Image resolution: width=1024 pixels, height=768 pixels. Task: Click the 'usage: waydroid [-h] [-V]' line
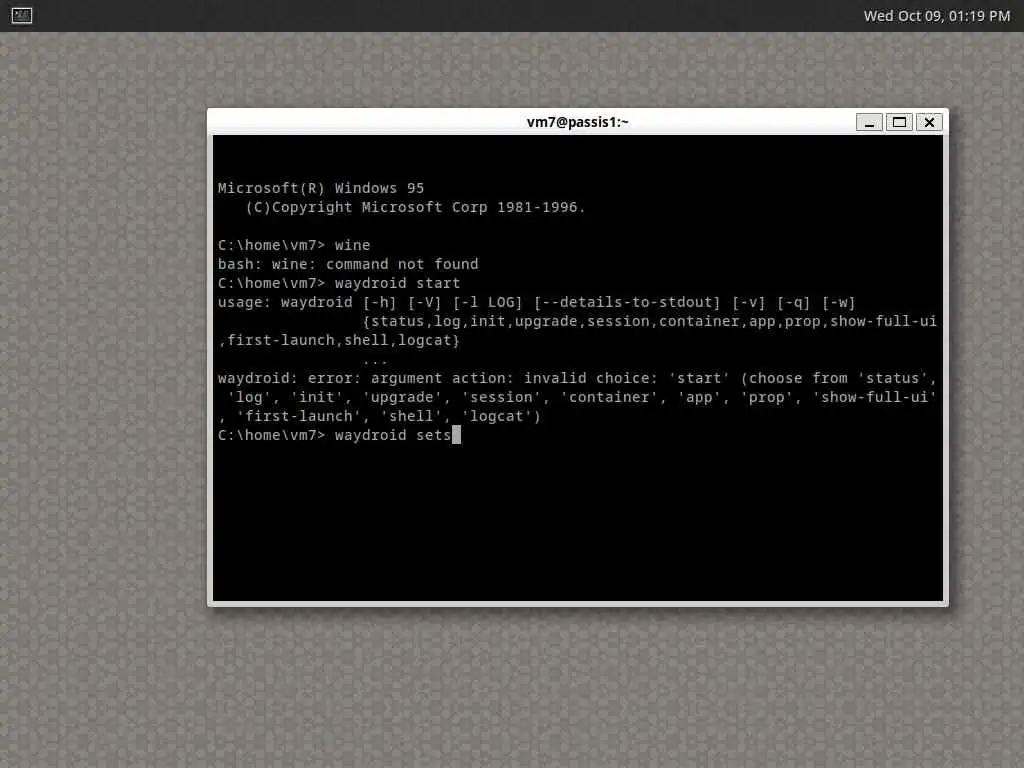coord(536,302)
